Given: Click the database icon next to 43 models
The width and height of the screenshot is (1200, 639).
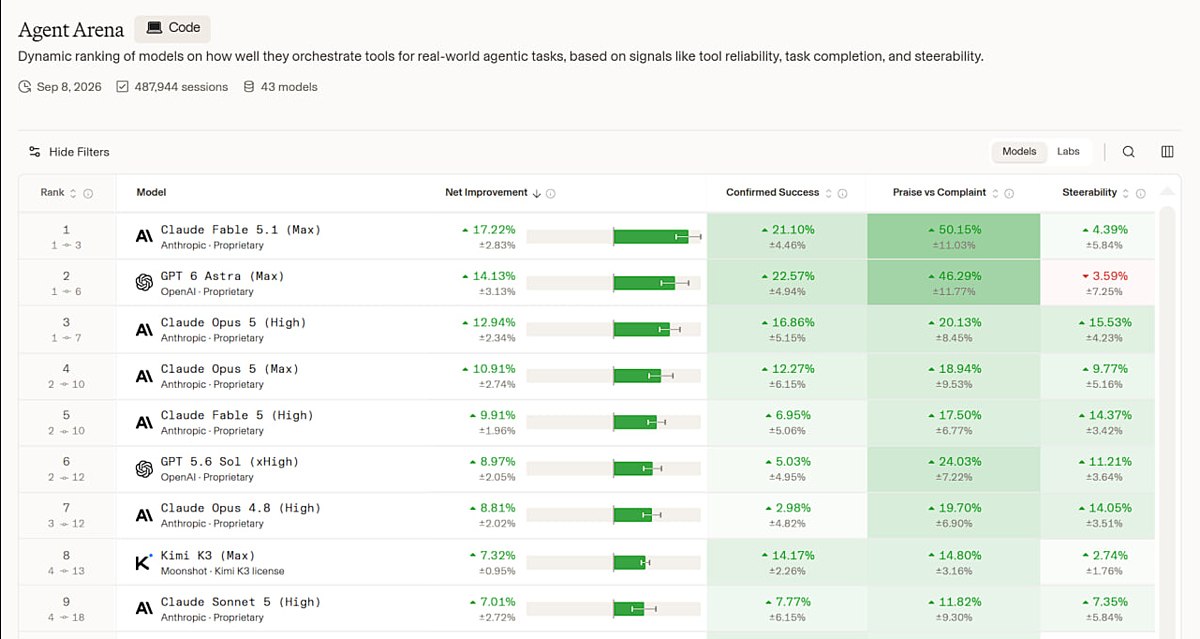Looking at the screenshot, I should [249, 87].
